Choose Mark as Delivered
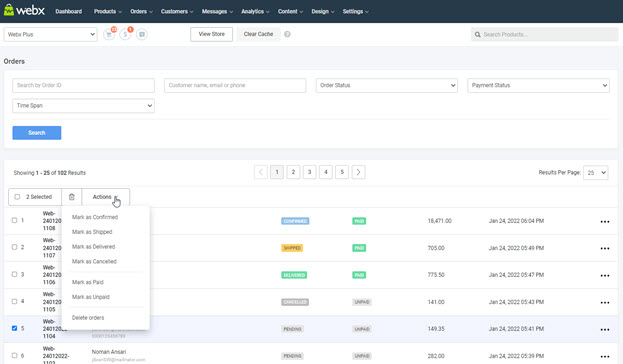This screenshot has width=623, height=364. 93,247
